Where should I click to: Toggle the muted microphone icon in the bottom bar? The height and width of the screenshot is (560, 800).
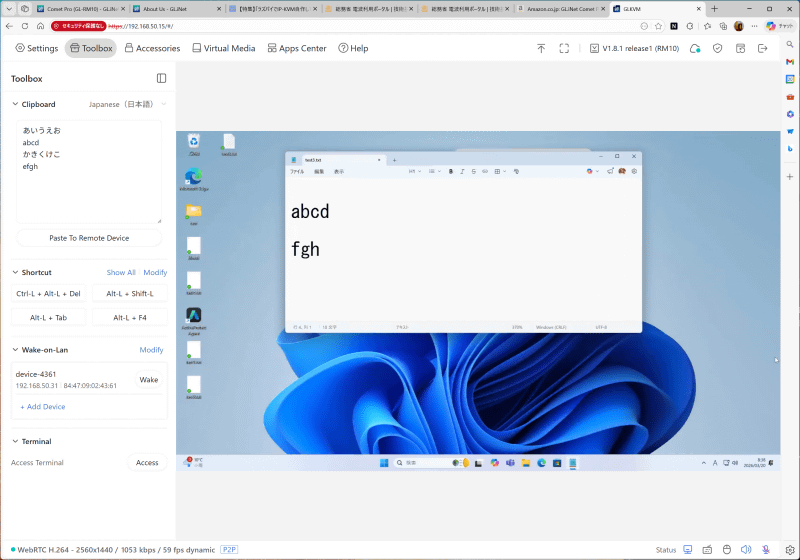(x=766, y=549)
